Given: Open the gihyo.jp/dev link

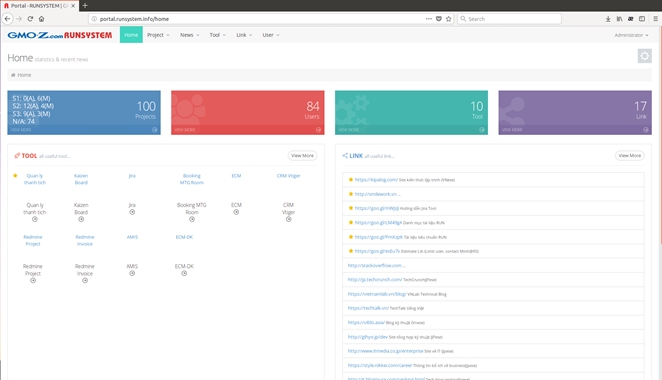Looking at the screenshot, I should 367,337.
